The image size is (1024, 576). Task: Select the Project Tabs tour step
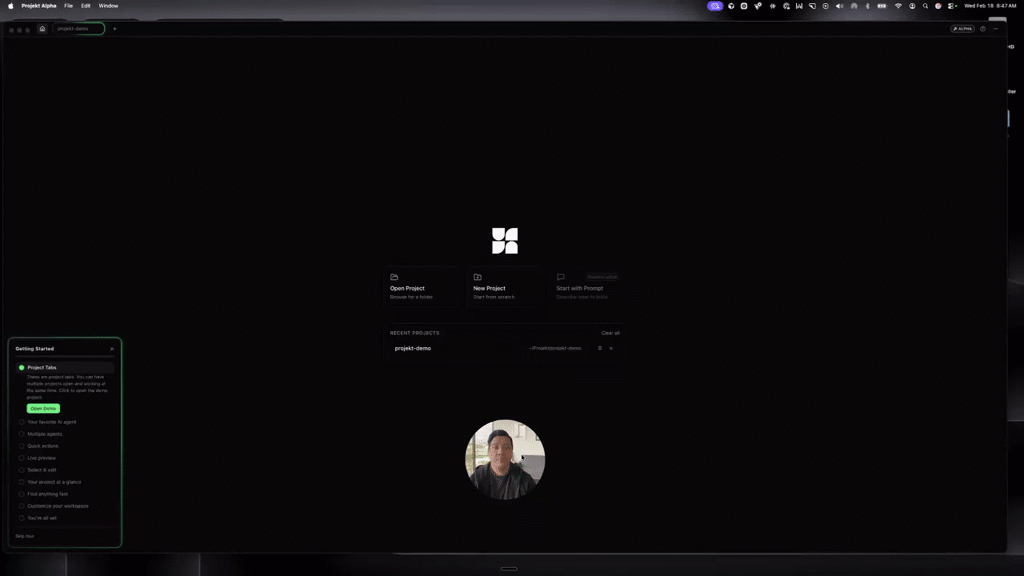coord(65,368)
